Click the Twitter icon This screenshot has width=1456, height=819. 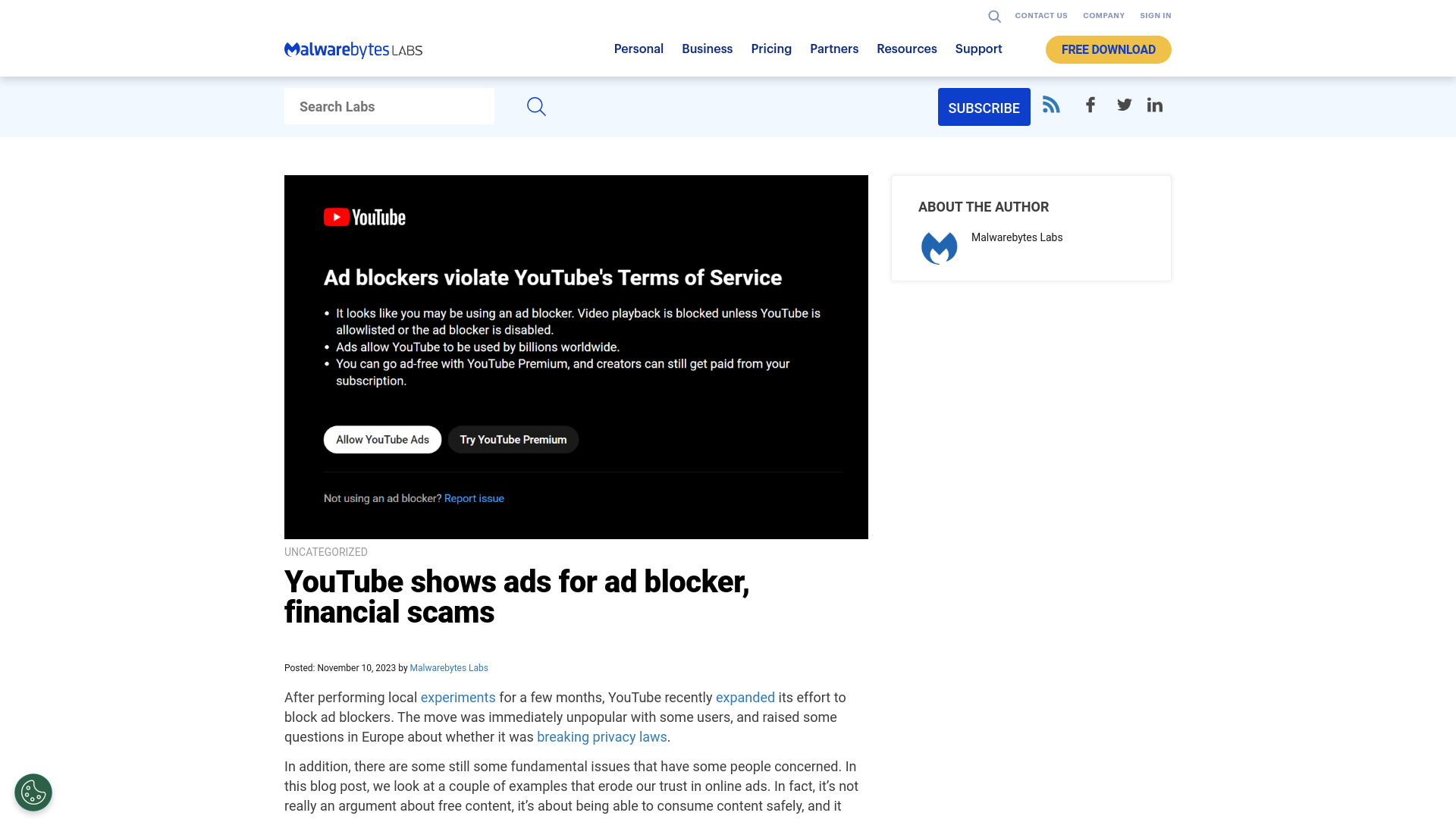(1124, 104)
